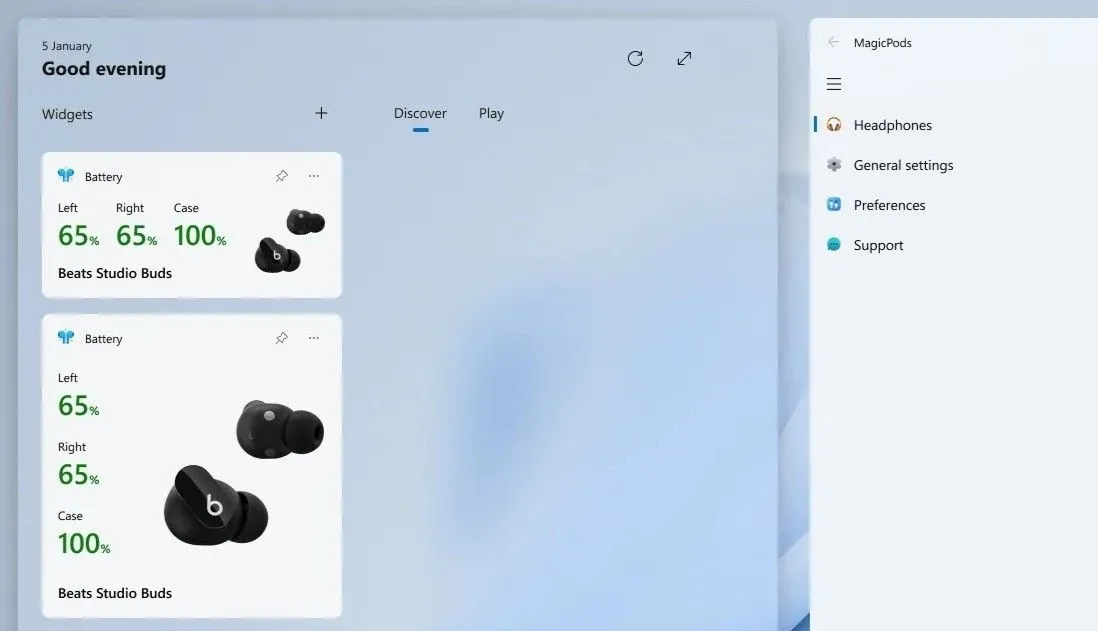Click Beats Studio Buds name in small widget

(x=115, y=273)
